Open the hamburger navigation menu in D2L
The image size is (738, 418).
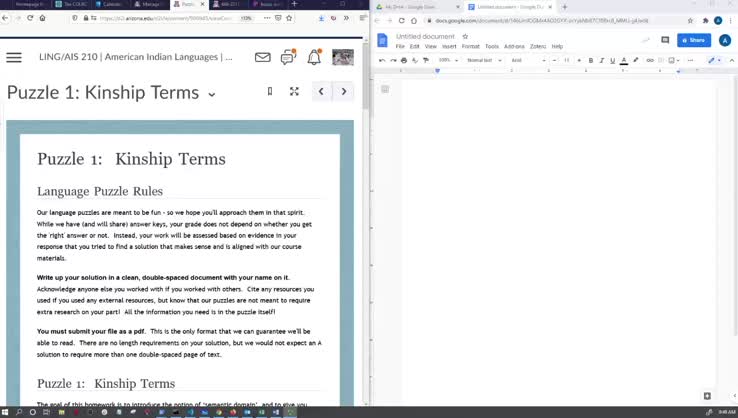(14, 57)
